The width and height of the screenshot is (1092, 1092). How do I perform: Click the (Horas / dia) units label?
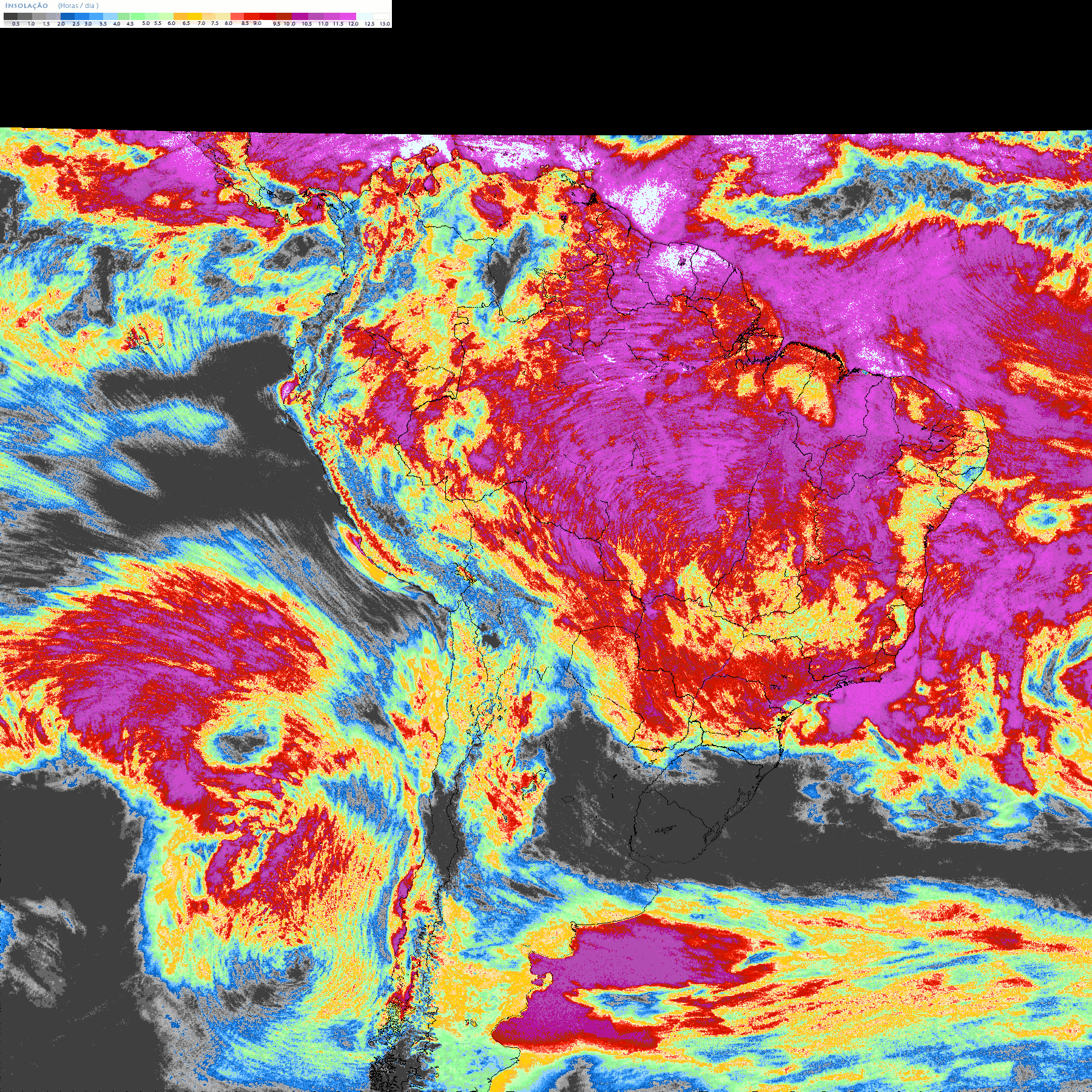click(78, 5)
